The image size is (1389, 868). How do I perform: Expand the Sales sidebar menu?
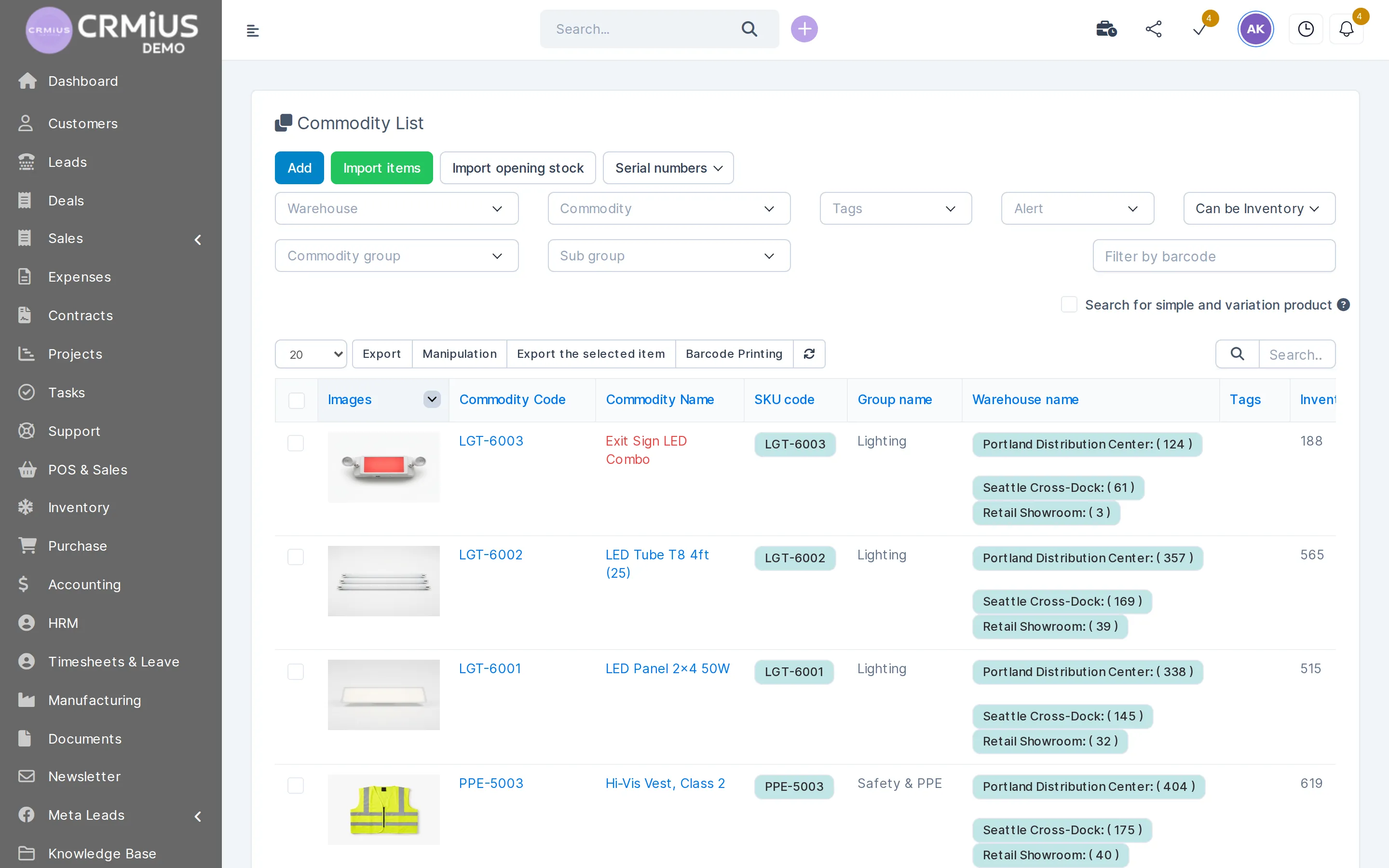pos(110,239)
